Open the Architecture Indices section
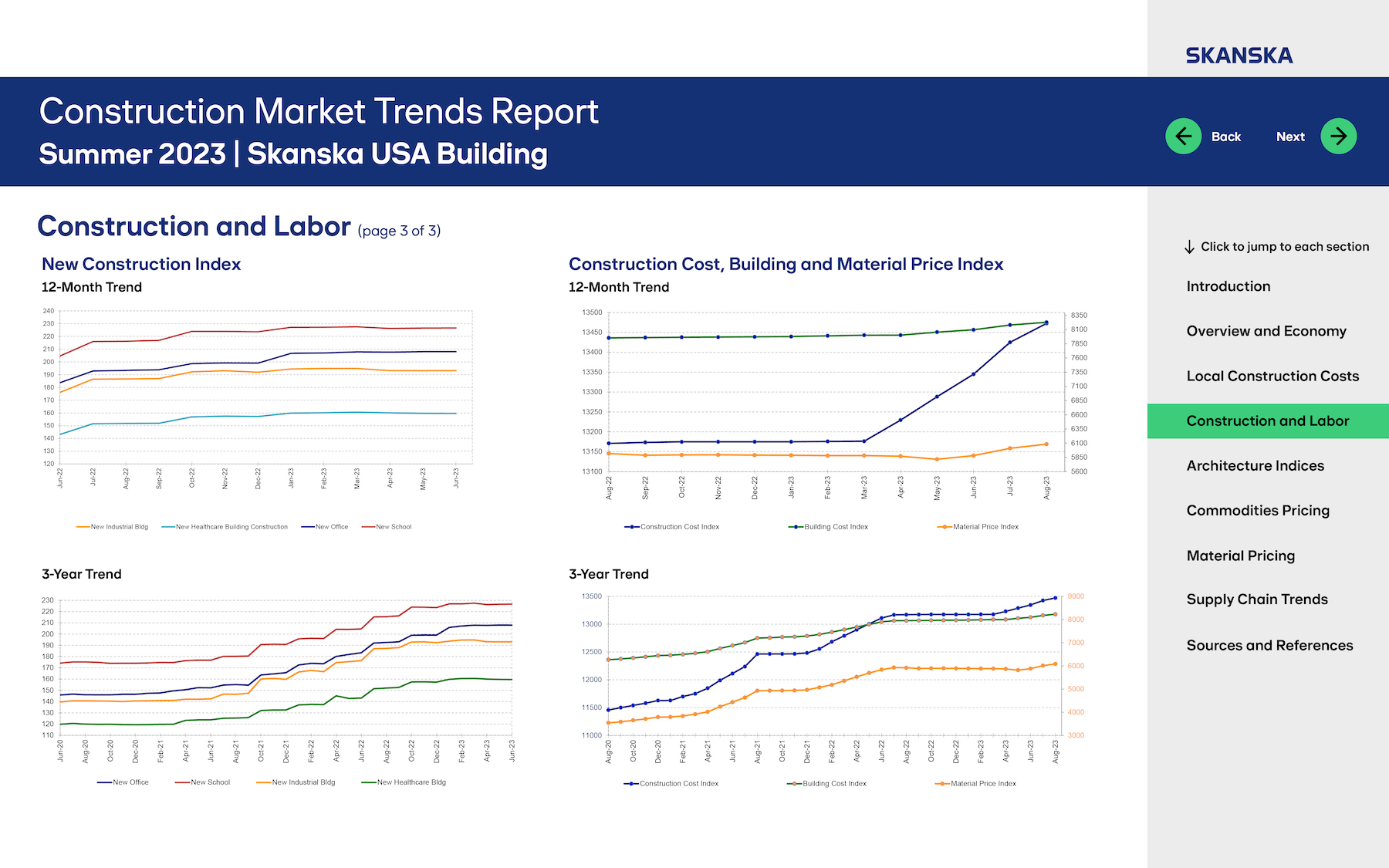Image resolution: width=1389 pixels, height=868 pixels. point(1255,465)
